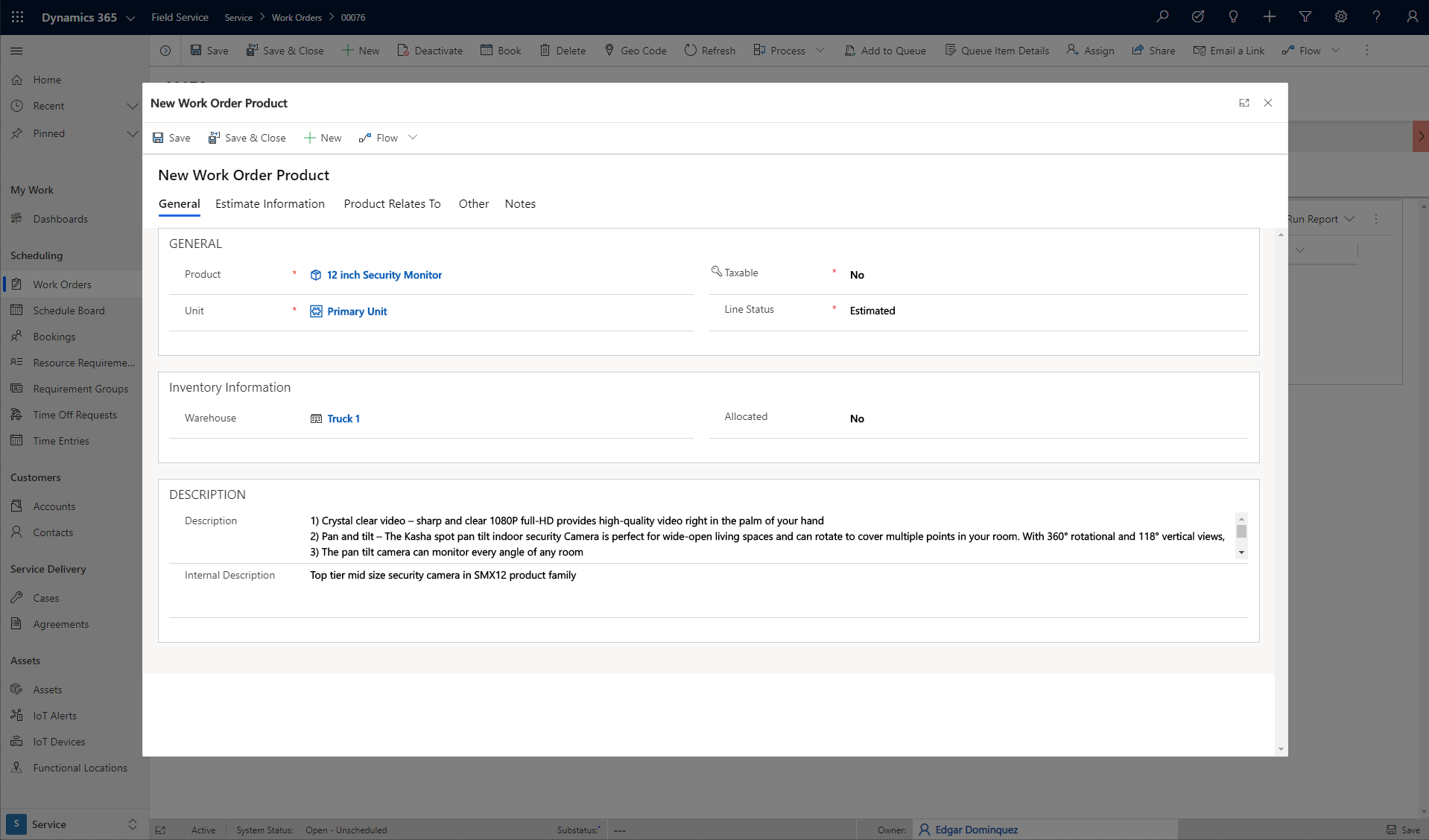This screenshot has height=840, width=1429.
Task: Click the Internal Description text field
Action: 779,591
